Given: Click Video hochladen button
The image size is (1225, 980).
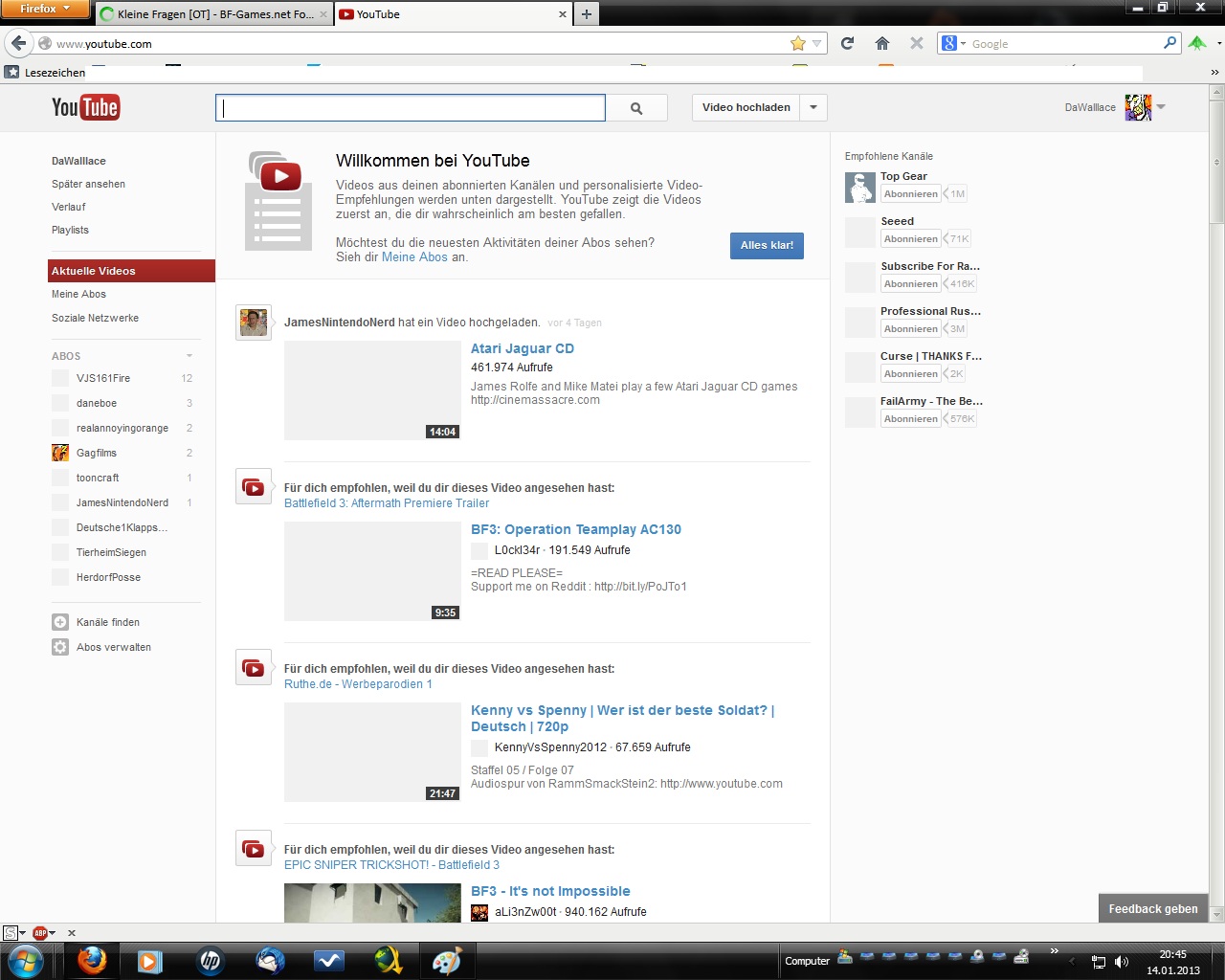Looking at the screenshot, I should pyautogui.click(x=746, y=107).
